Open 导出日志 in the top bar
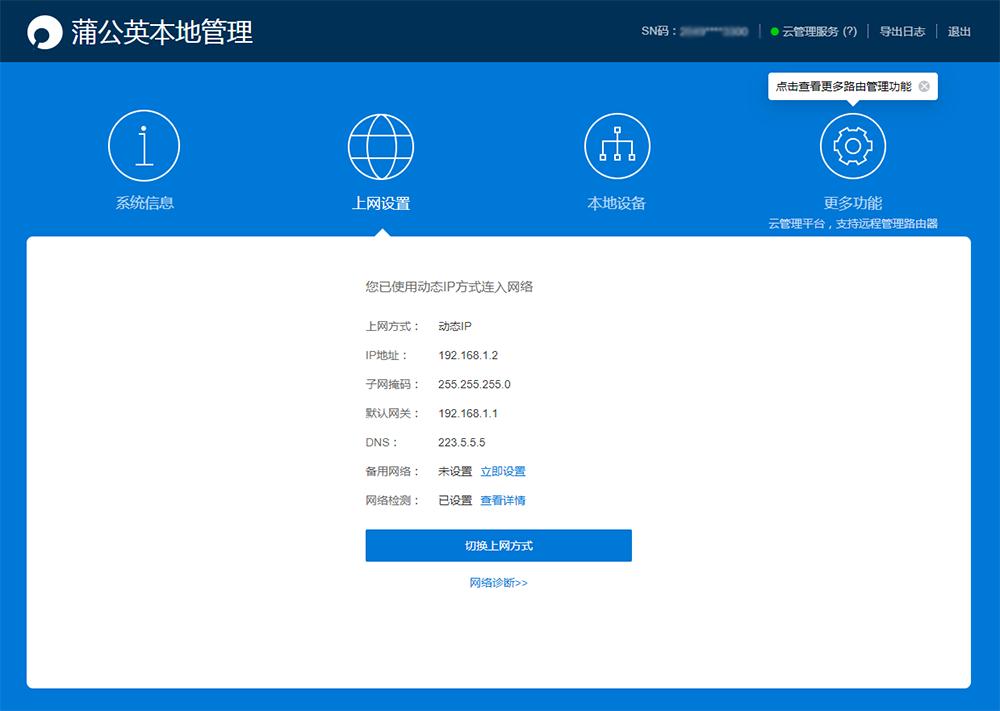The width and height of the screenshot is (1000, 711). click(x=903, y=31)
